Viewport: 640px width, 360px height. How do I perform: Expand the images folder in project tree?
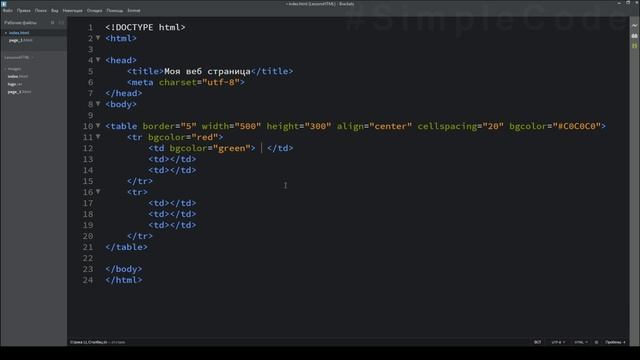(x=14, y=69)
